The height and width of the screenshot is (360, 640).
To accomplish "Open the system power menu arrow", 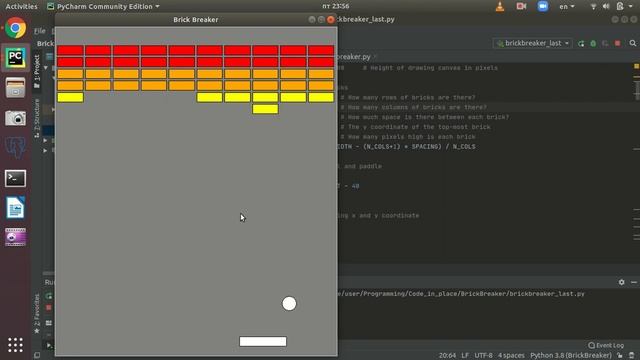I will [631, 7].
